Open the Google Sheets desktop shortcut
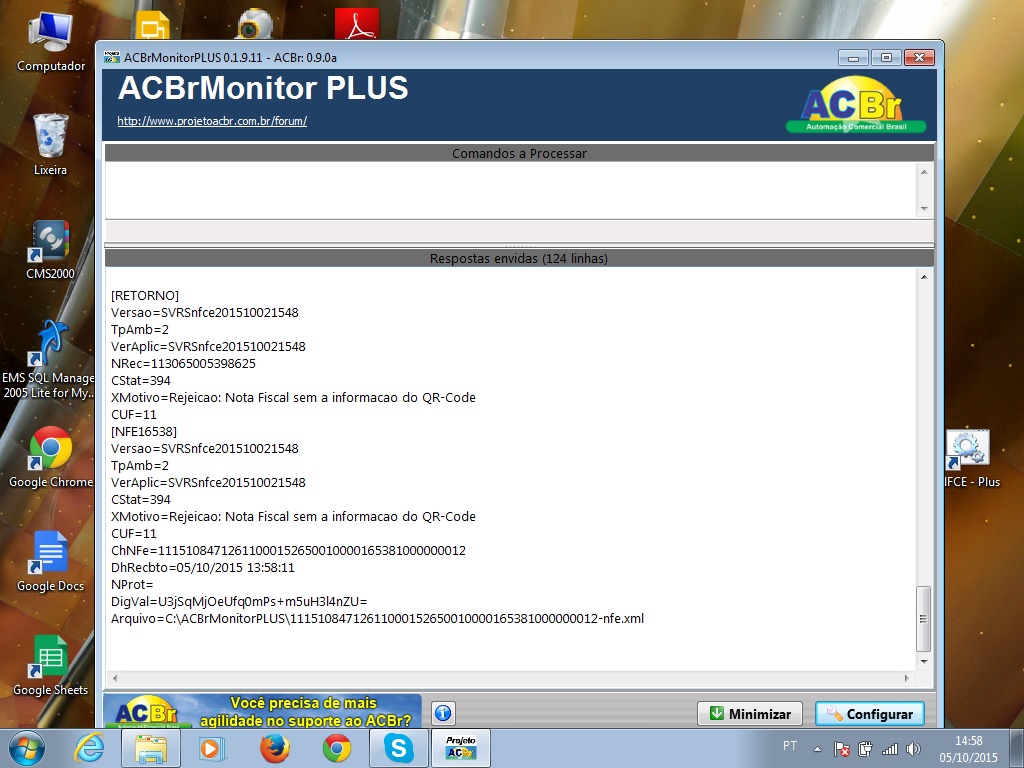Image resolution: width=1024 pixels, height=768 pixels. point(50,665)
